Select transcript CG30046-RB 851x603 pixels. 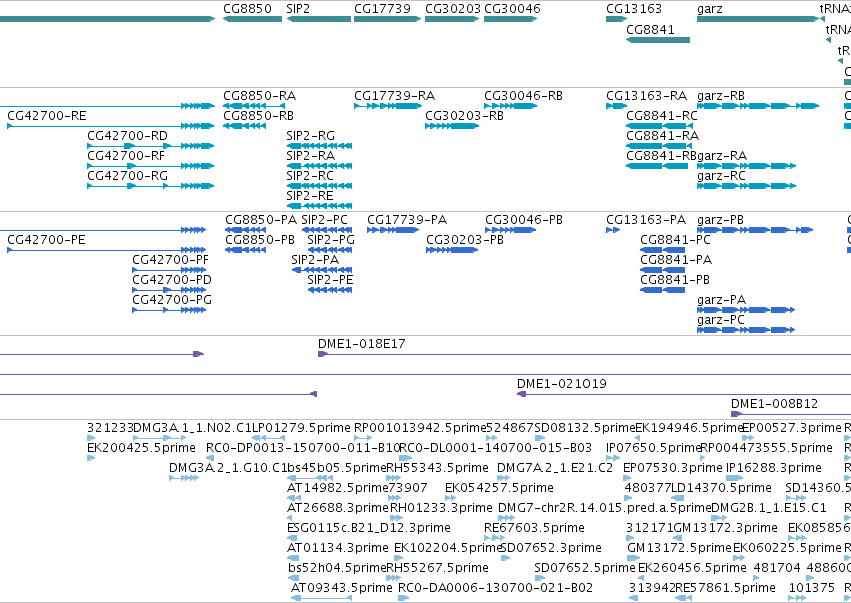pos(511,106)
